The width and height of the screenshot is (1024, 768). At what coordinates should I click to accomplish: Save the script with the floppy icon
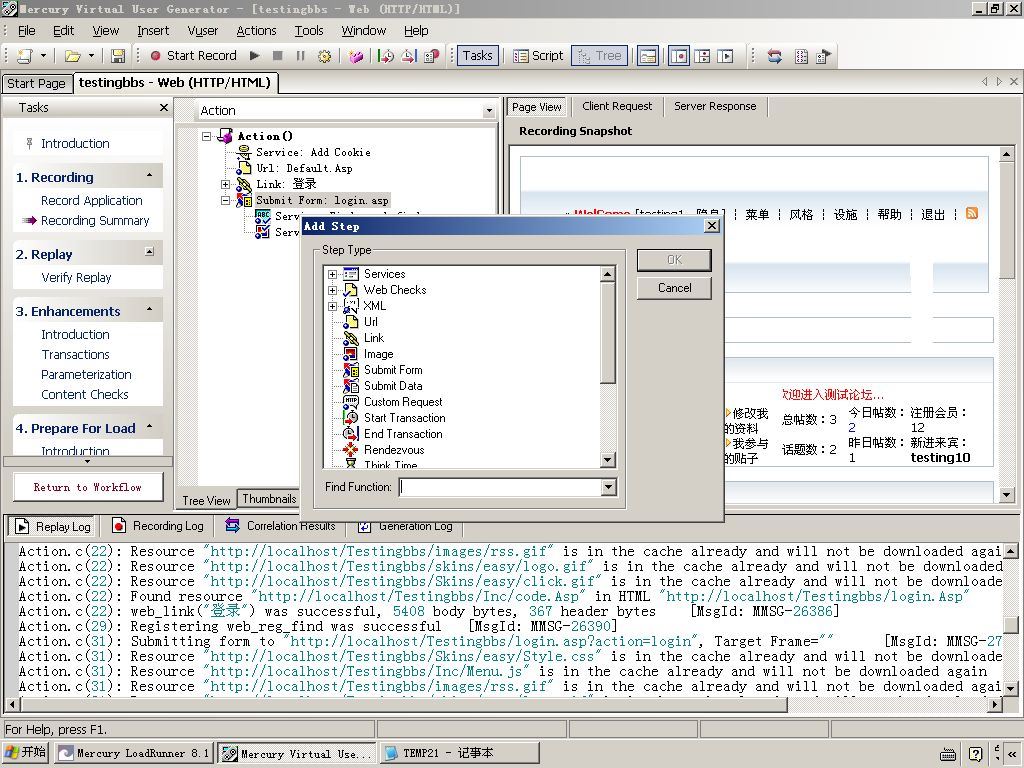[x=118, y=56]
